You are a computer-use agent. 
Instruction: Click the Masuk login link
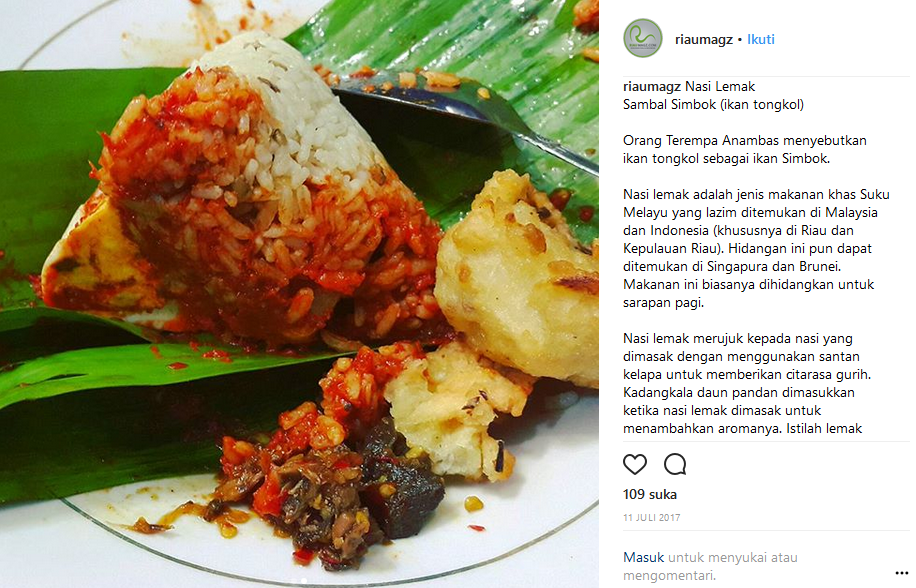click(644, 557)
